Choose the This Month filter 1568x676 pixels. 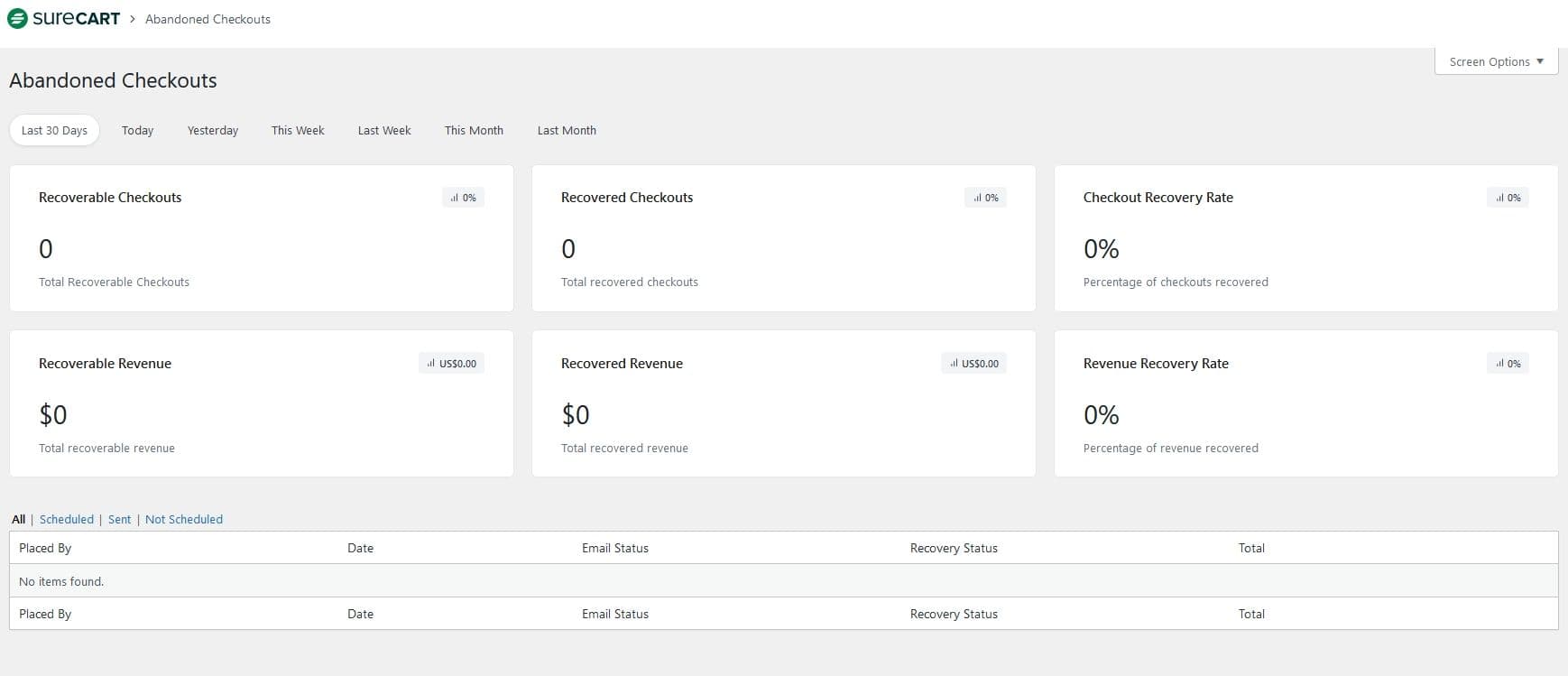[474, 130]
